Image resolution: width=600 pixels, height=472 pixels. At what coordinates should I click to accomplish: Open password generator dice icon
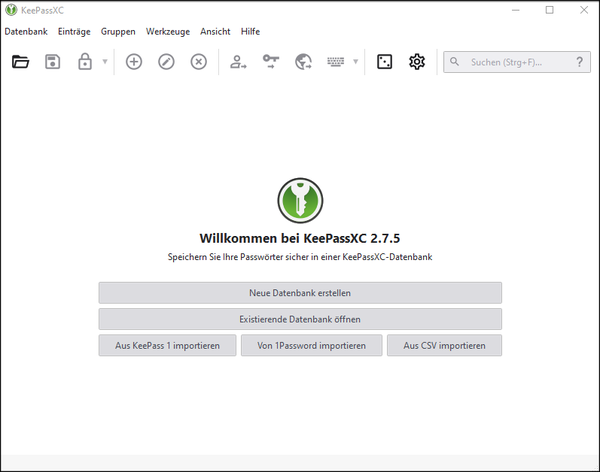[x=385, y=62]
